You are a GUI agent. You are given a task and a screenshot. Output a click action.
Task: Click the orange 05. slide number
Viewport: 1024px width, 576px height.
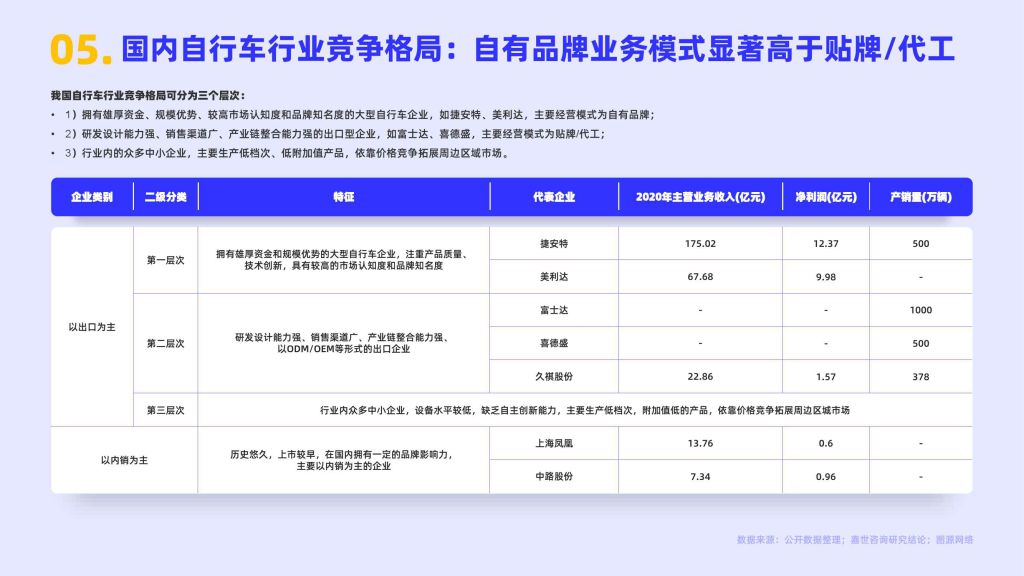81,50
